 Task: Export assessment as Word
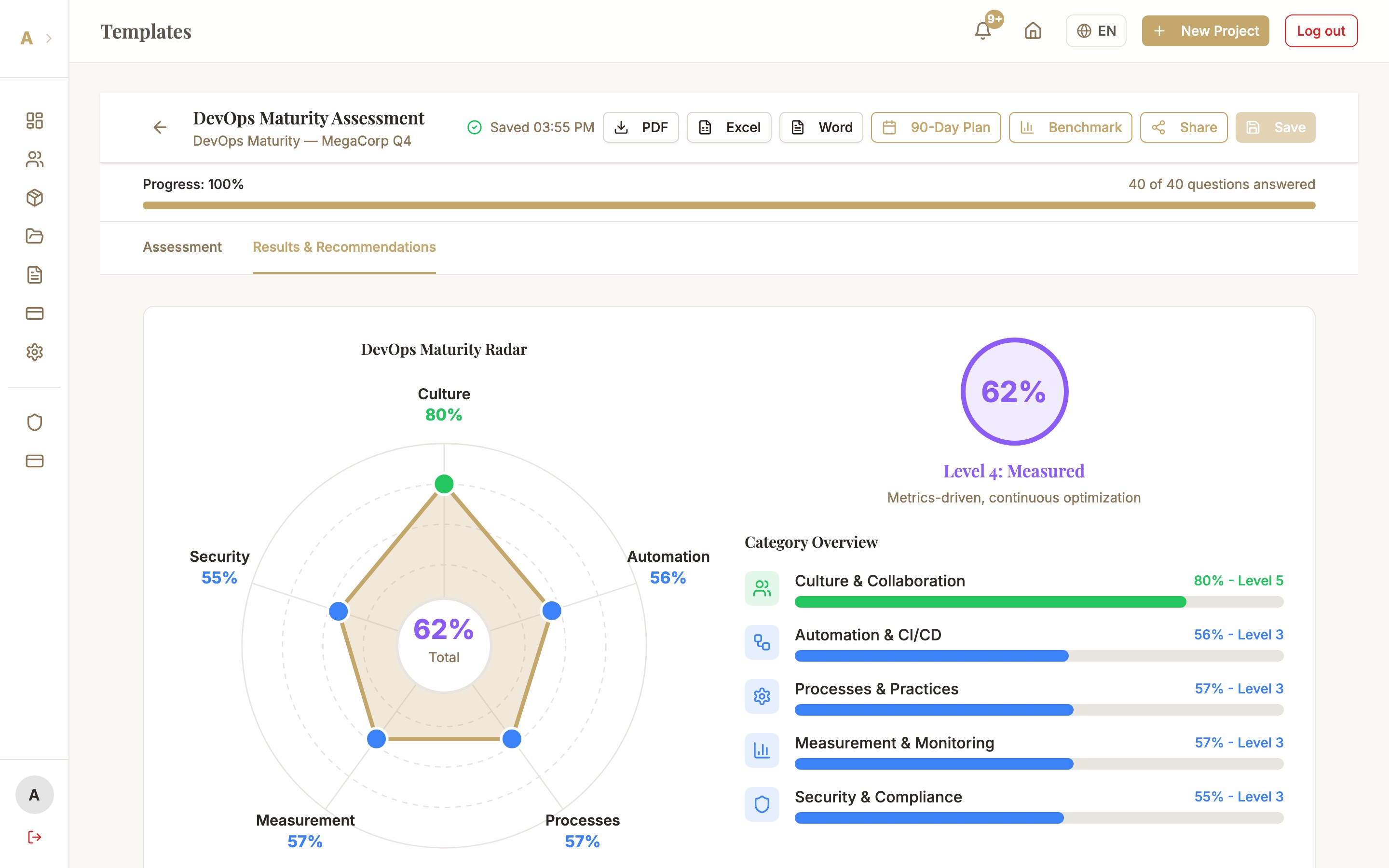pyautogui.click(x=821, y=127)
